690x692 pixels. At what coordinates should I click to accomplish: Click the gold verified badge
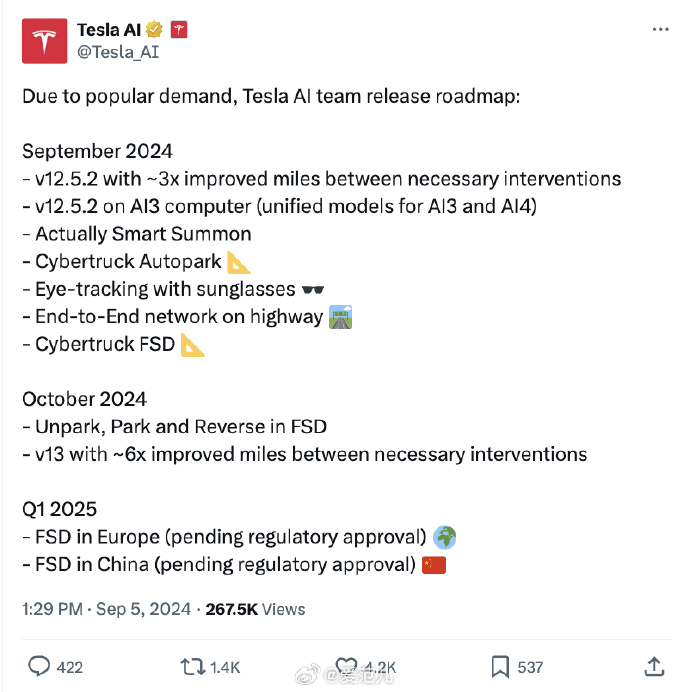(154, 30)
